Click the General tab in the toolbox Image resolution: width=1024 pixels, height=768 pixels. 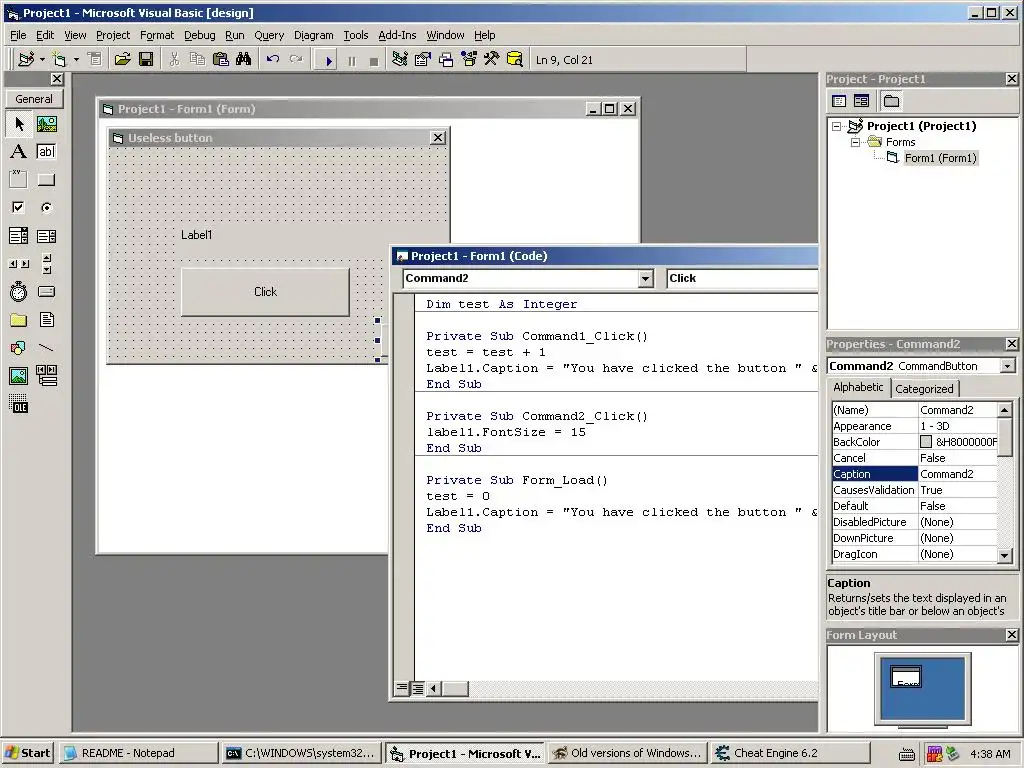34,99
